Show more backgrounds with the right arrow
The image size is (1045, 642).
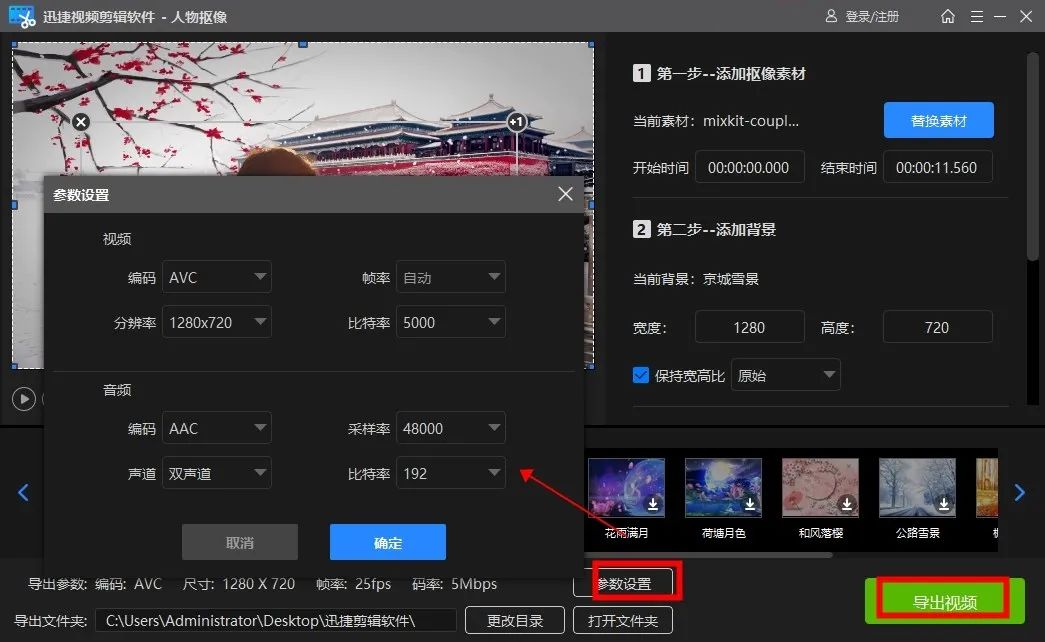click(x=1019, y=492)
